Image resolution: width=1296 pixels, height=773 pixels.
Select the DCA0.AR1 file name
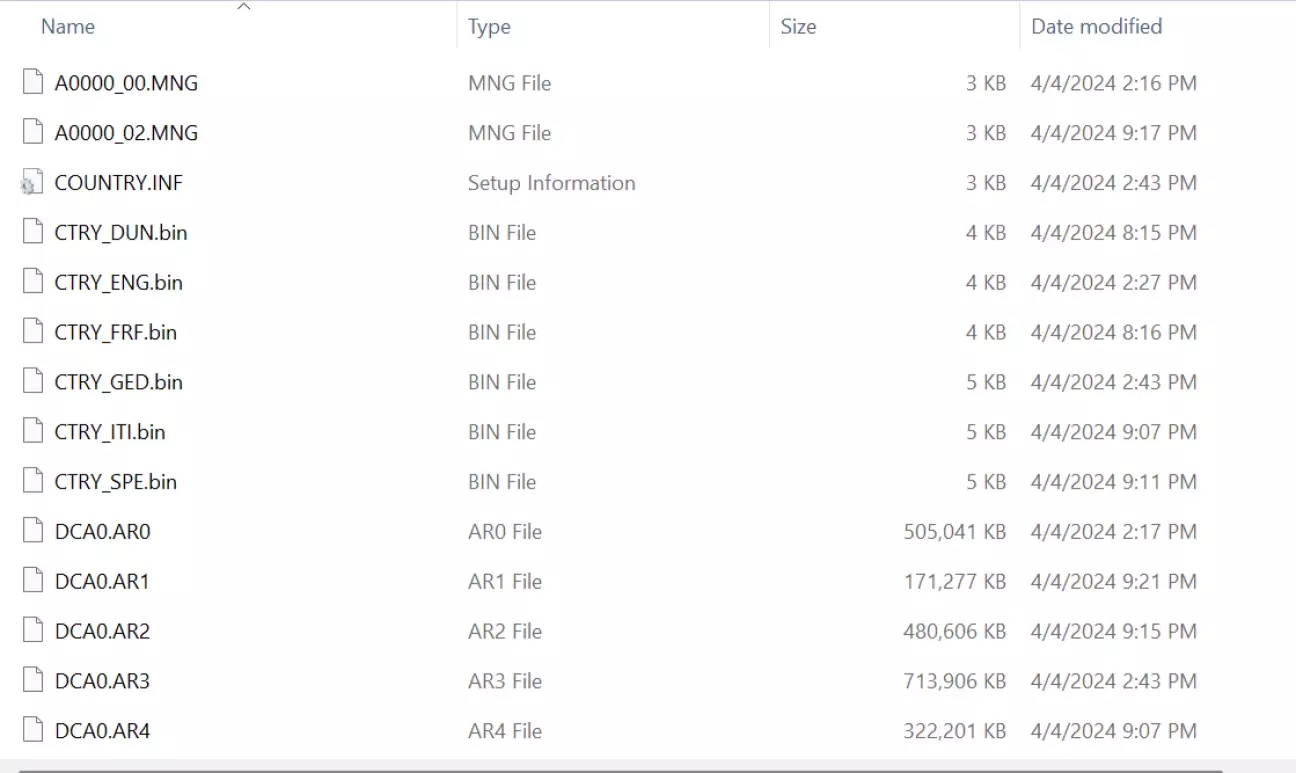coord(102,582)
